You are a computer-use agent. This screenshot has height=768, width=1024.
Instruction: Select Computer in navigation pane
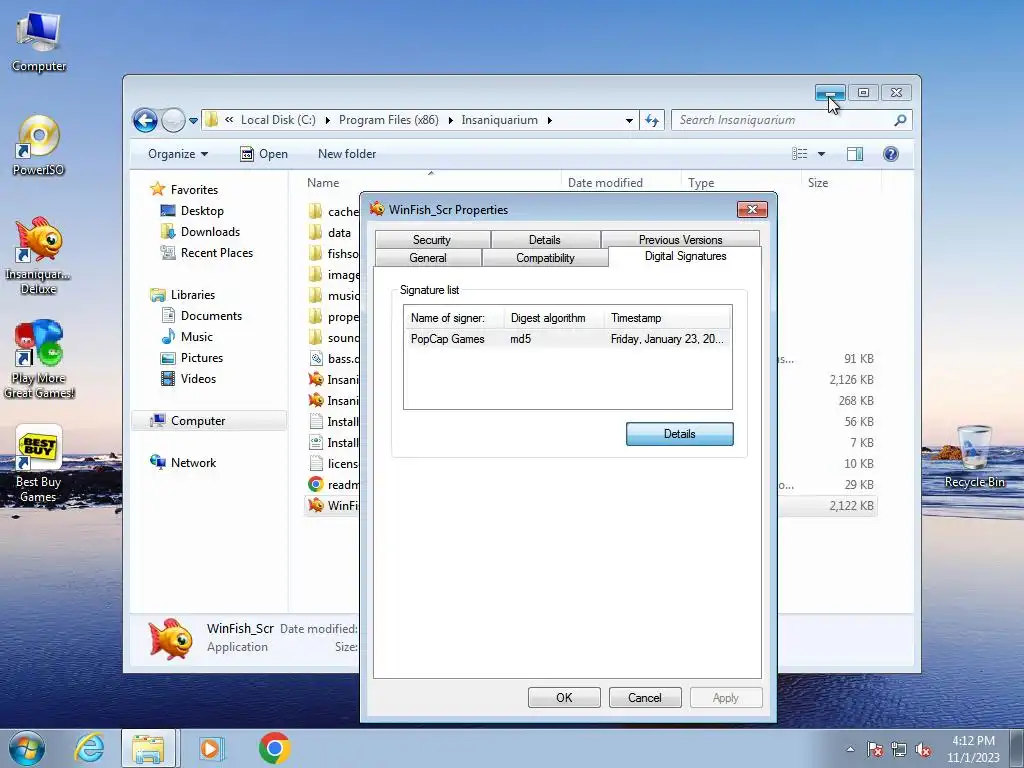pyautogui.click(x=209, y=421)
